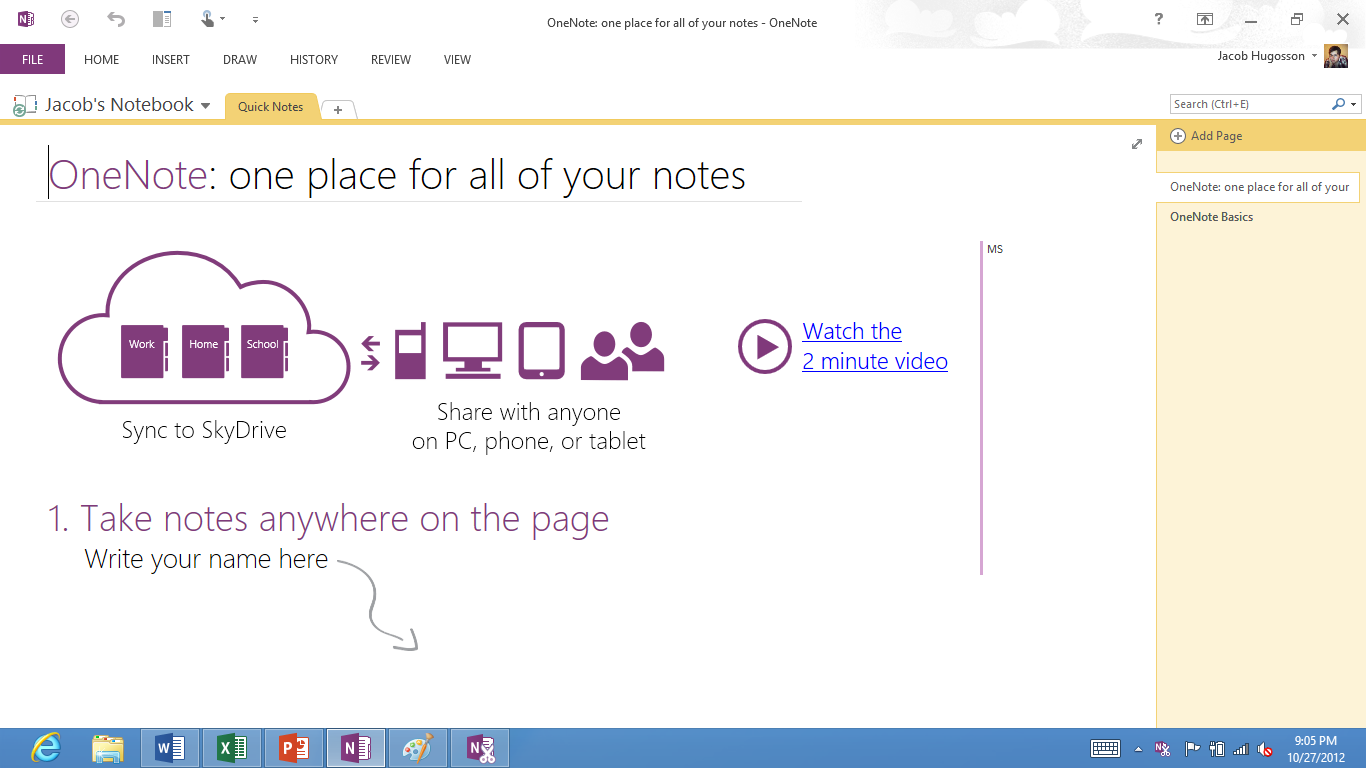The height and width of the screenshot is (768, 1366).
Task: Switch to the DRAW ribbon tab
Action: (x=239, y=60)
